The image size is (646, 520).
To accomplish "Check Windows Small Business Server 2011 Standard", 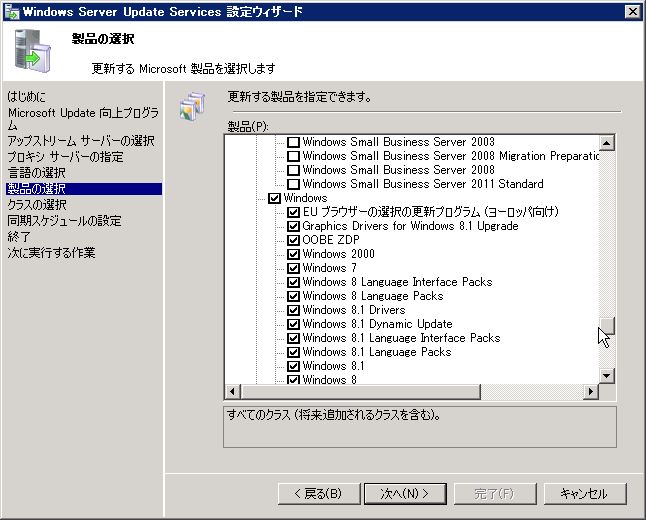I will click(293, 184).
